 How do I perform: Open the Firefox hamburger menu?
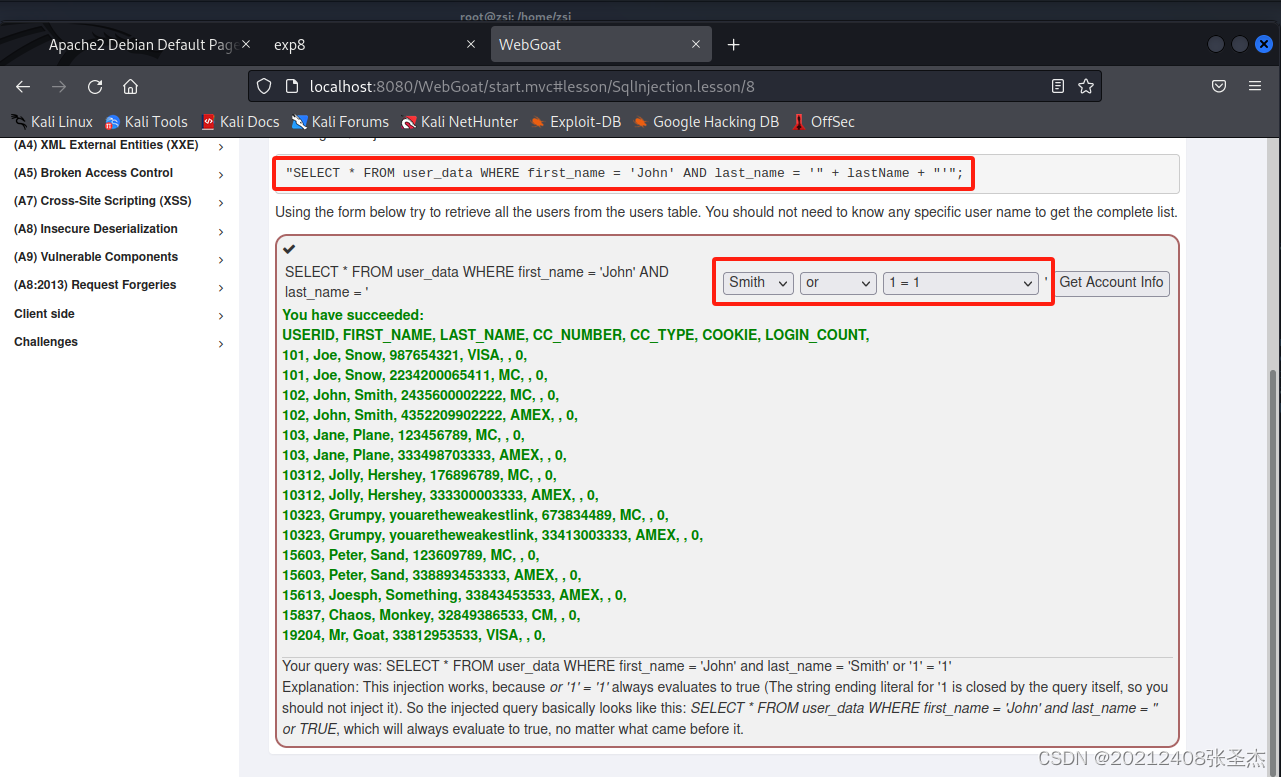(1255, 87)
